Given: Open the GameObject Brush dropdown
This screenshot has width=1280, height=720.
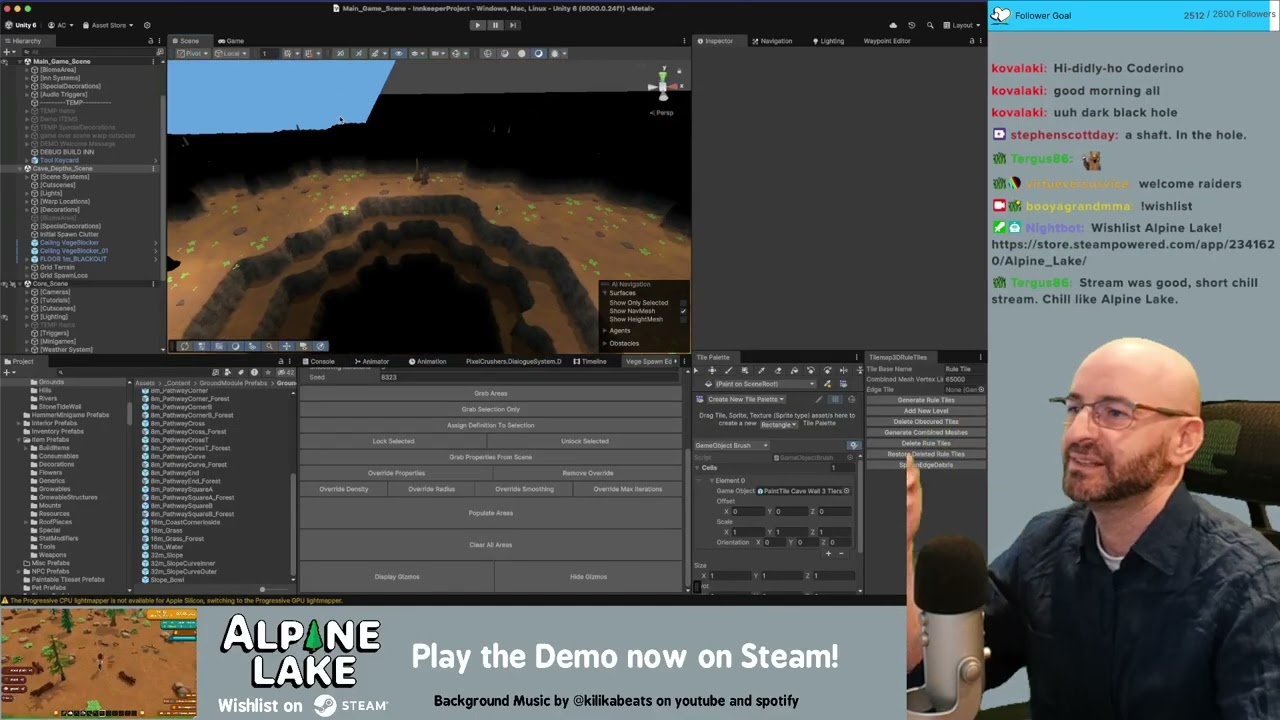Looking at the screenshot, I should (732, 446).
